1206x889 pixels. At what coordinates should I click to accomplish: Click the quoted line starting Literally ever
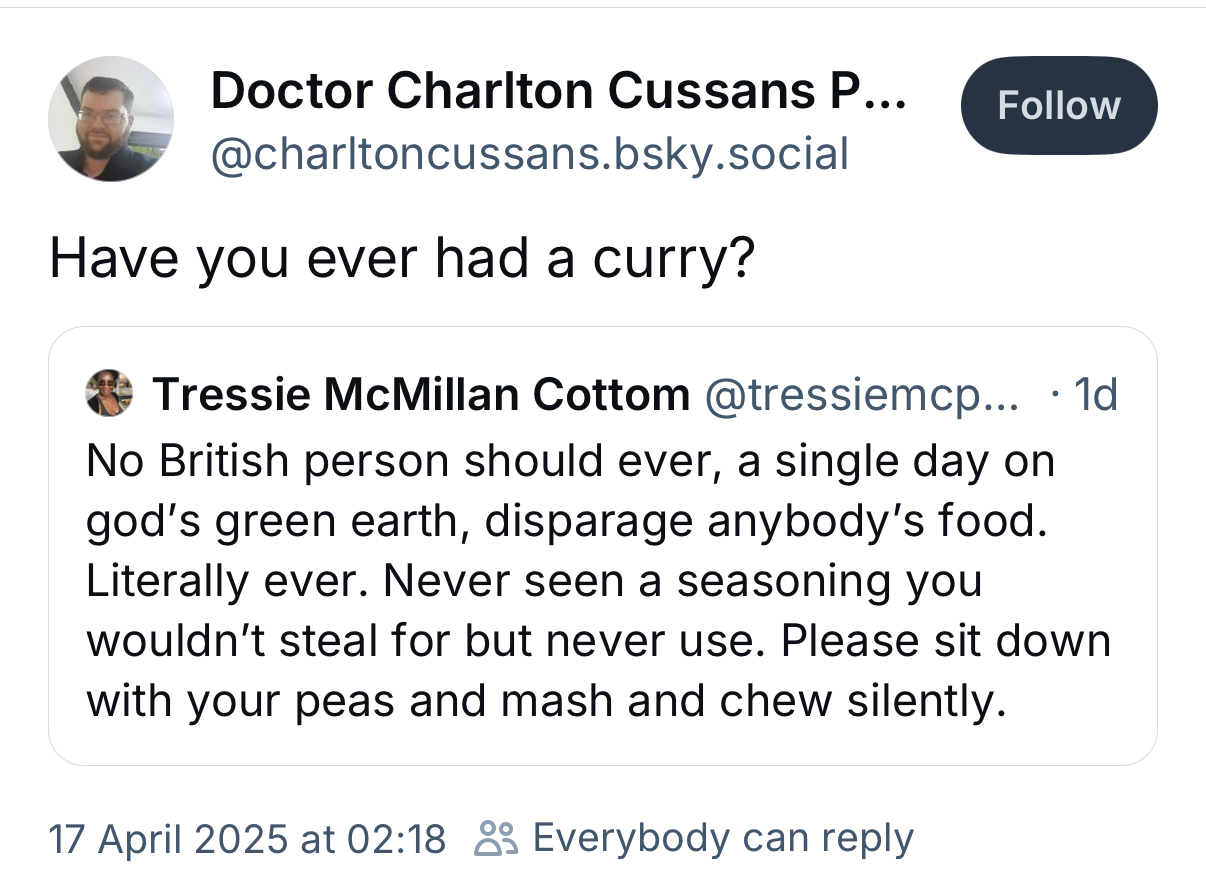[x=533, y=580]
